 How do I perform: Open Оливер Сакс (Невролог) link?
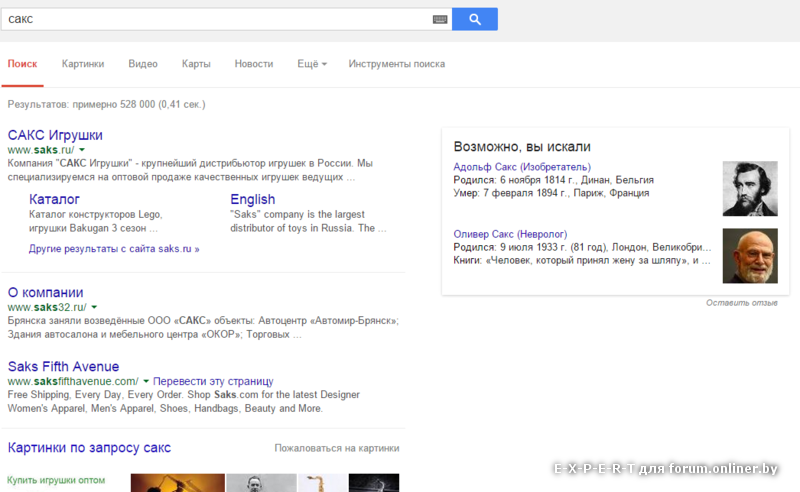coord(510,234)
